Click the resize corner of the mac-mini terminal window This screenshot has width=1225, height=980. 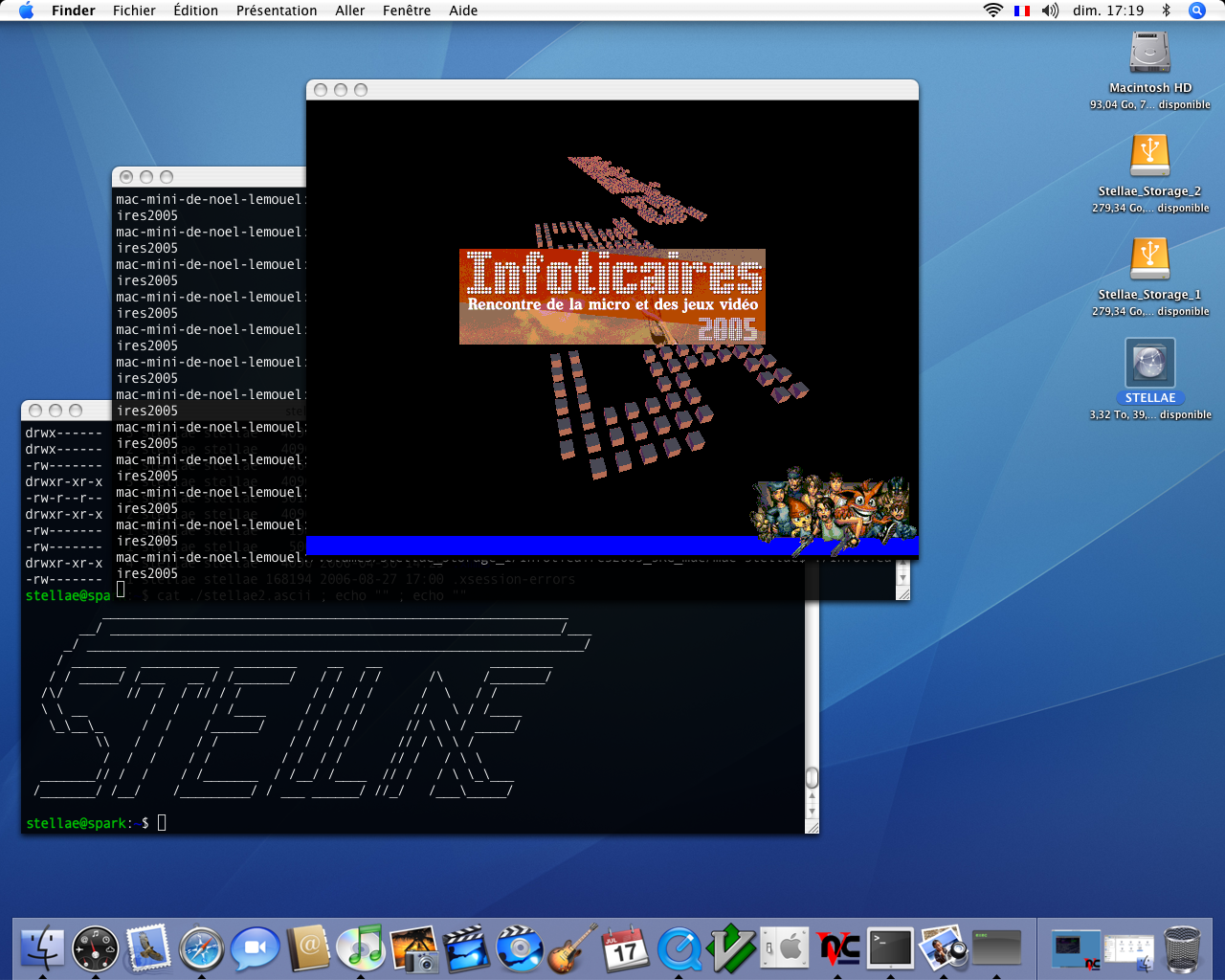[902, 593]
